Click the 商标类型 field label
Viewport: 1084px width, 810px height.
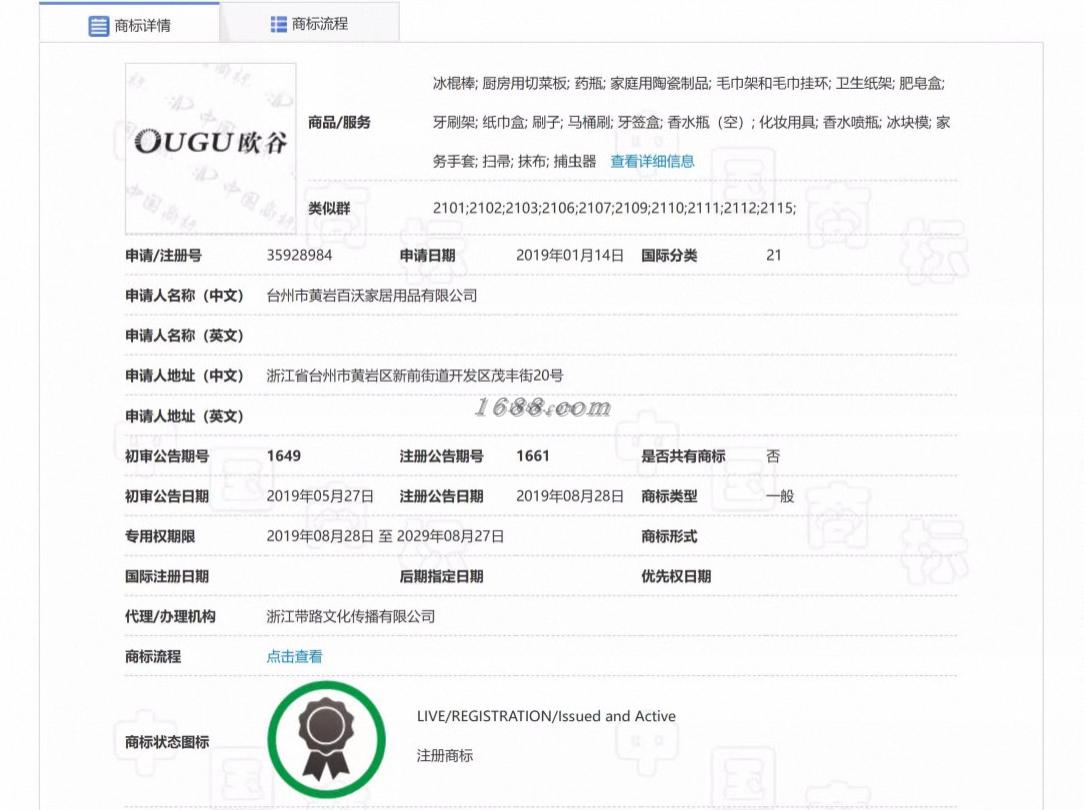[x=669, y=496]
